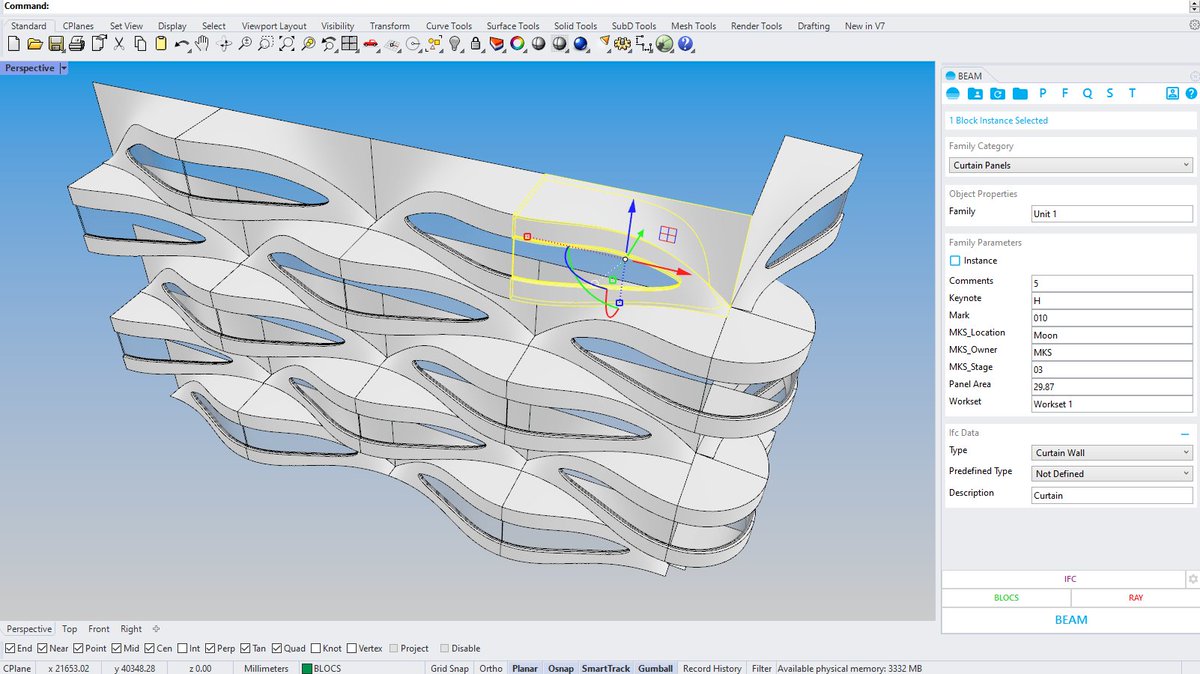
Task: Click the green BLOCS button
Action: pos(1006,597)
